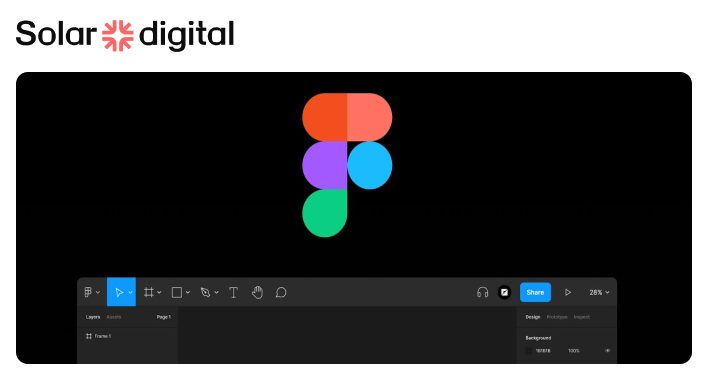Screen dimensions: 708x380
Task: Click the Present play icon
Action: [568, 292]
